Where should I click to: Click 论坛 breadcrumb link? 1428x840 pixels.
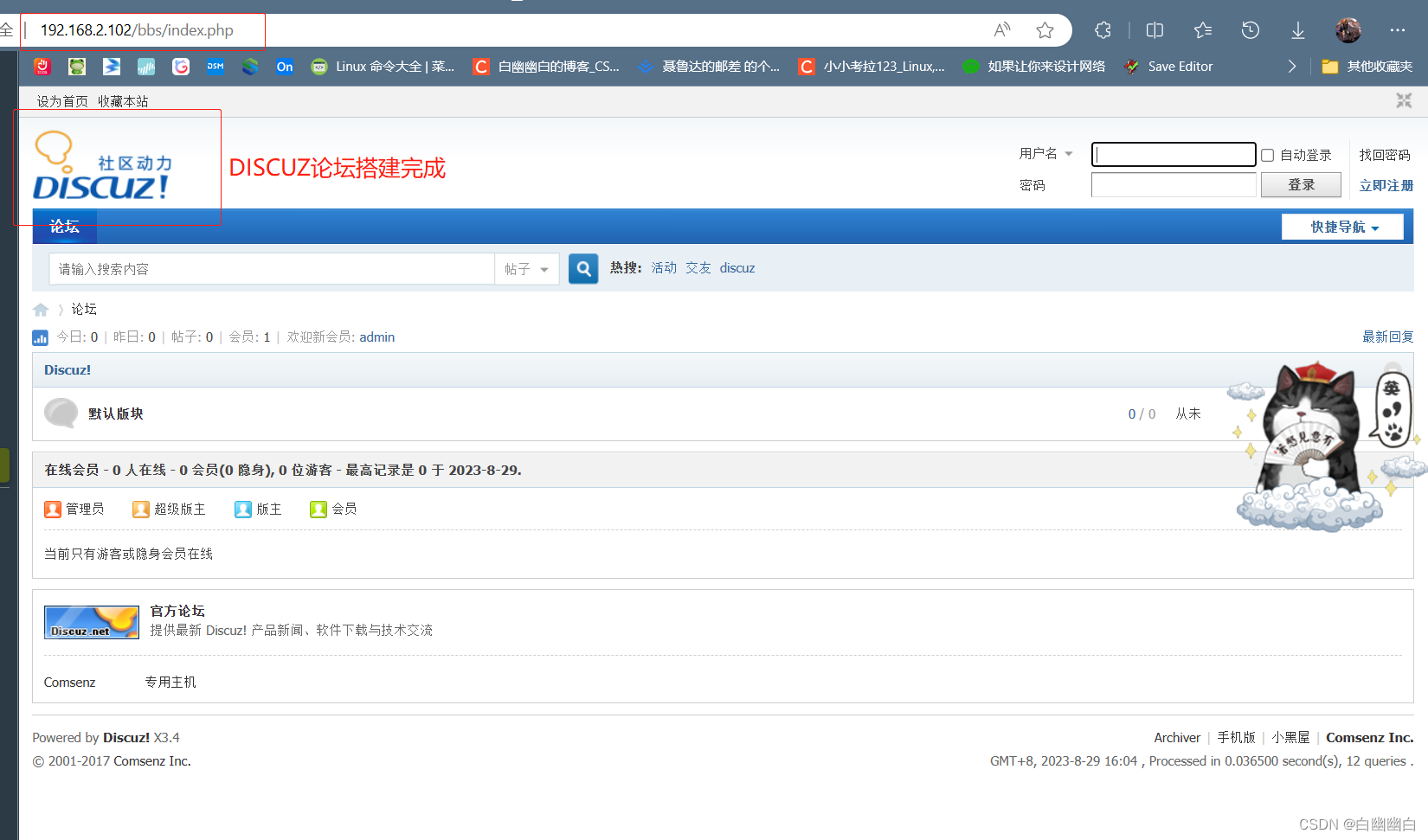click(x=84, y=309)
